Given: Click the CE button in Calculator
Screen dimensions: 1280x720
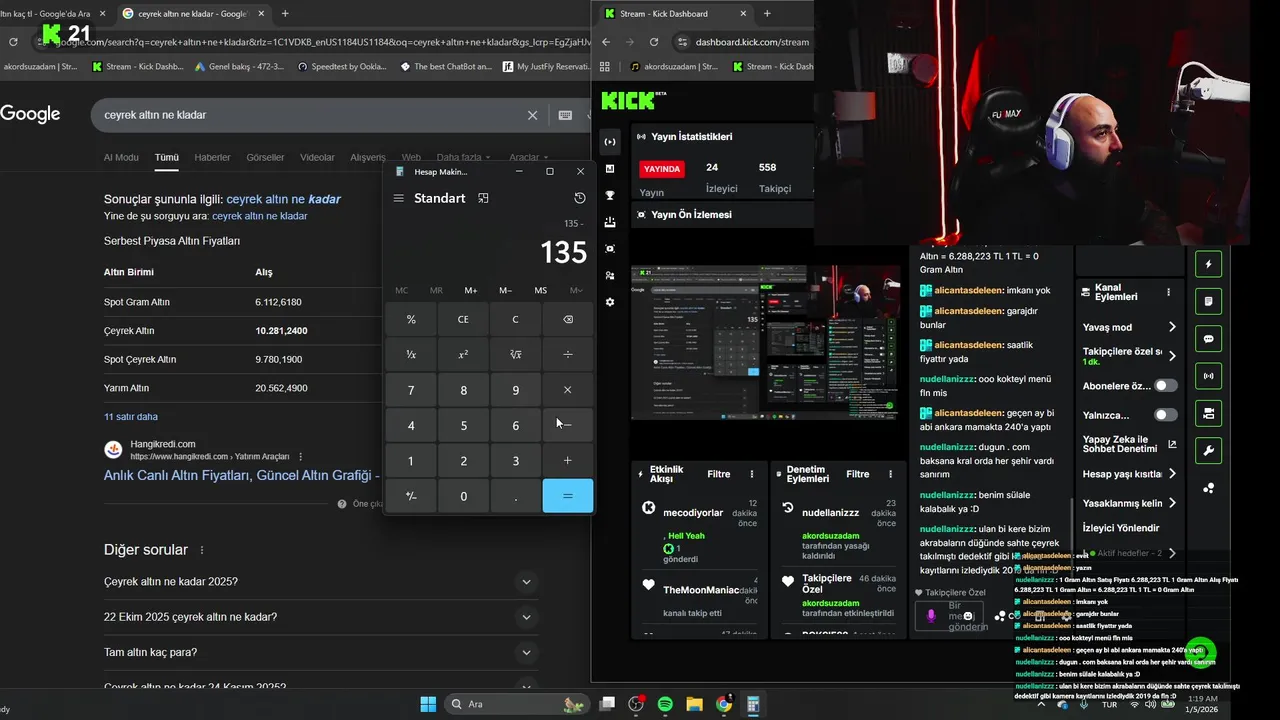Looking at the screenshot, I should coord(463,319).
